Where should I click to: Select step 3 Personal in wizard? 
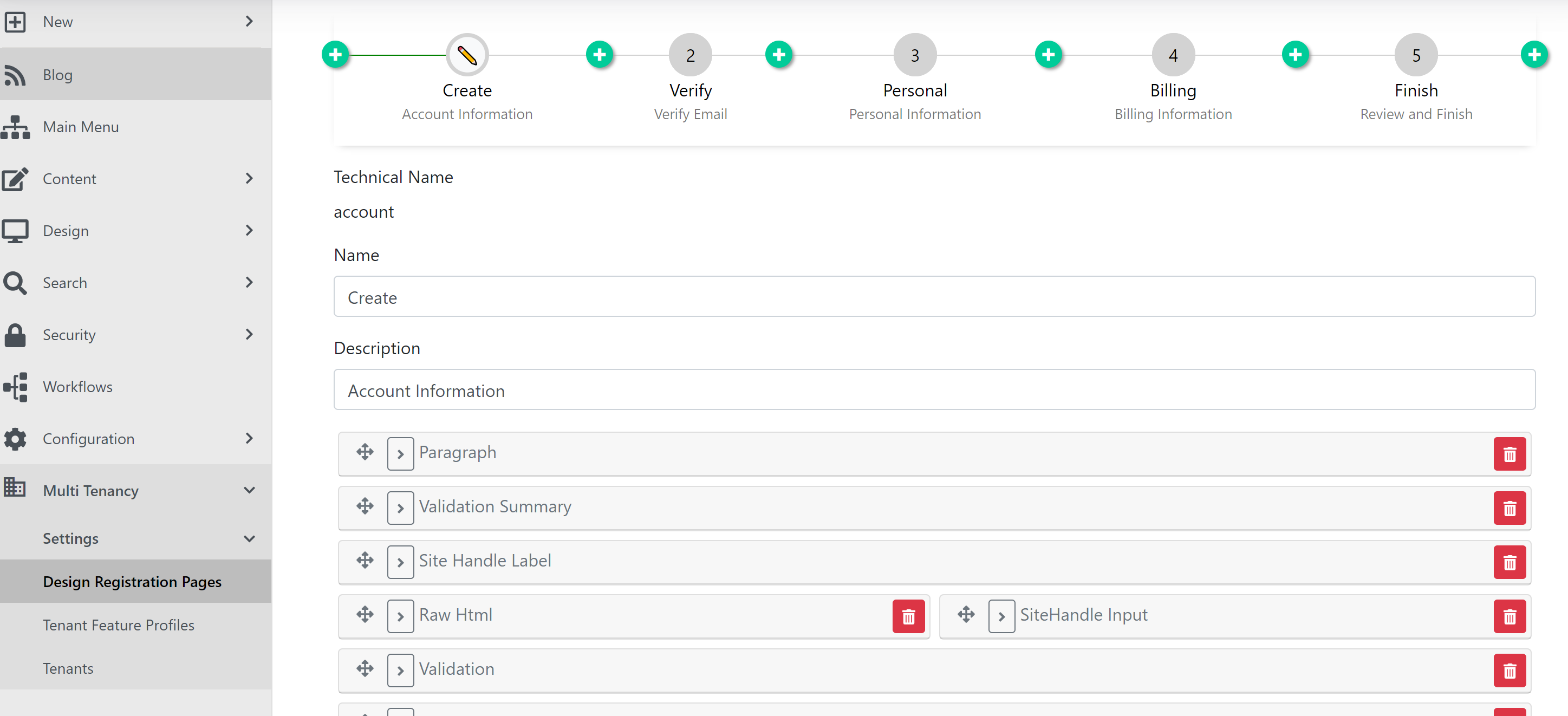(914, 55)
